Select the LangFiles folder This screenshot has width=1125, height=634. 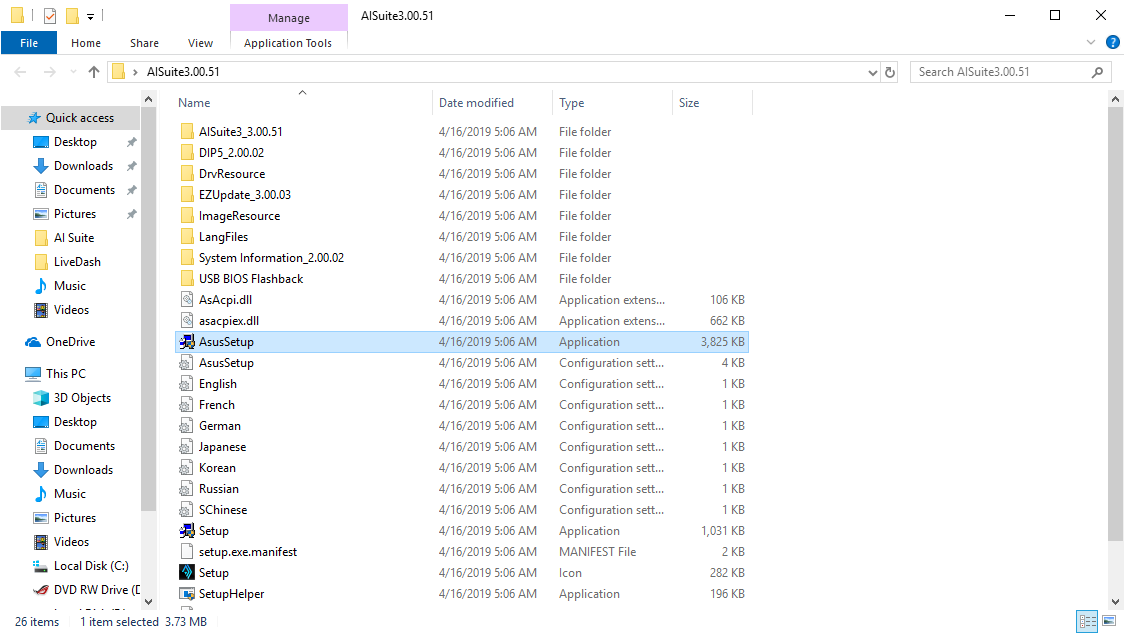(x=223, y=237)
